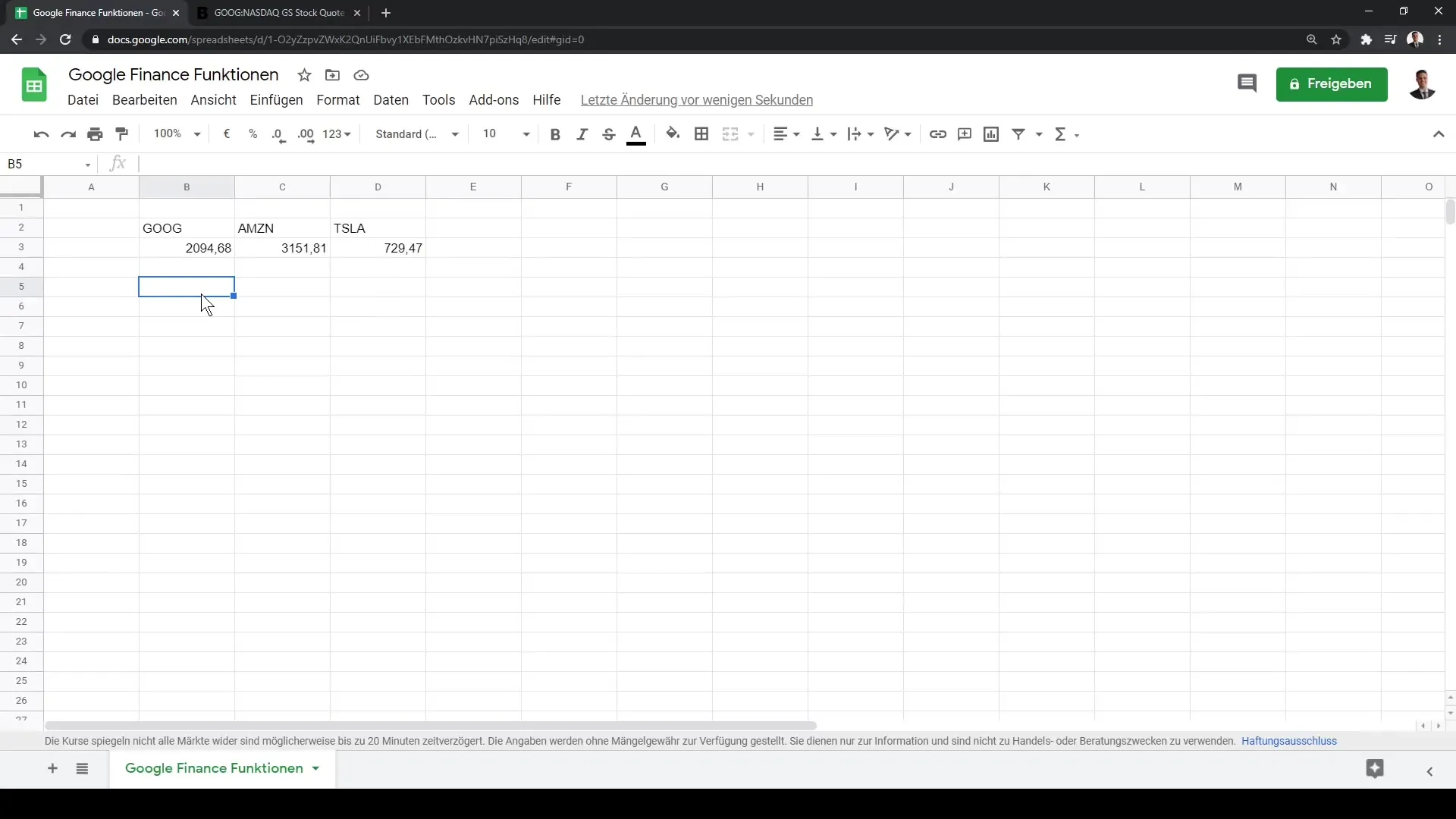The width and height of the screenshot is (1456, 819).
Task: Toggle bold formatting
Action: [555, 134]
